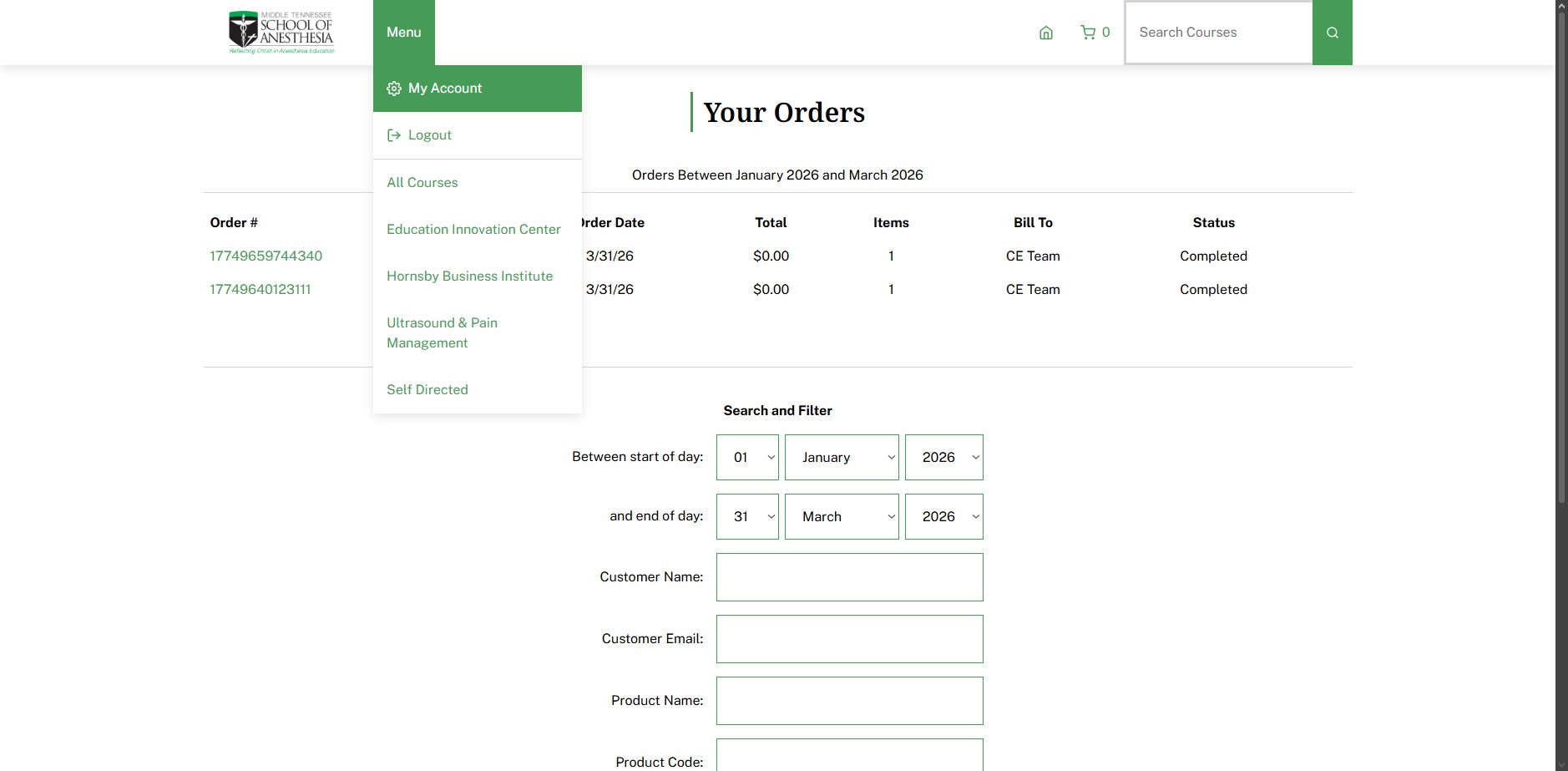Focus the Search Courses field

tap(1218, 33)
